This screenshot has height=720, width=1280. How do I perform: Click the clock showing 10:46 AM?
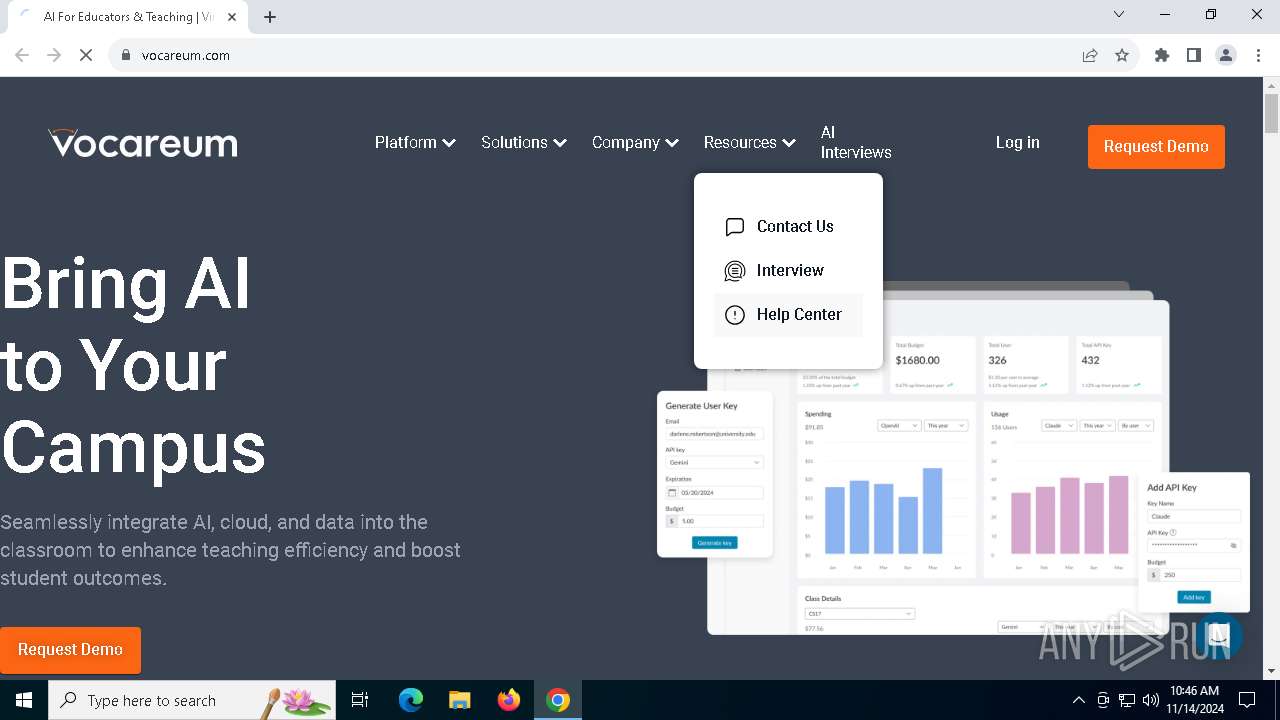coord(1194,700)
